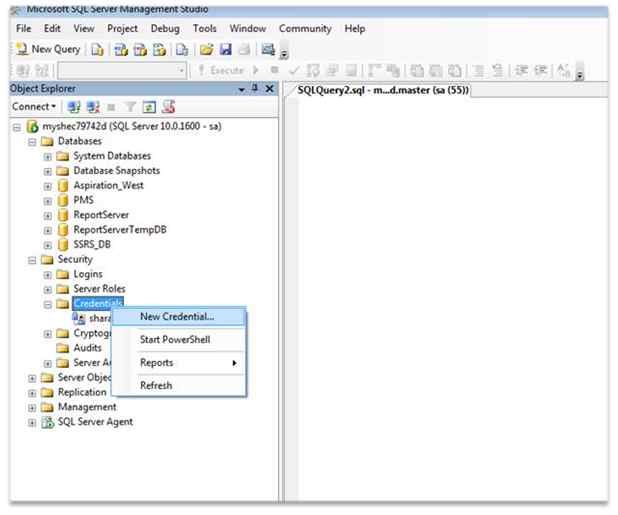Viewport: 618px width, 515px height.
Task: Open the View menu
Action: pos(84,29)
